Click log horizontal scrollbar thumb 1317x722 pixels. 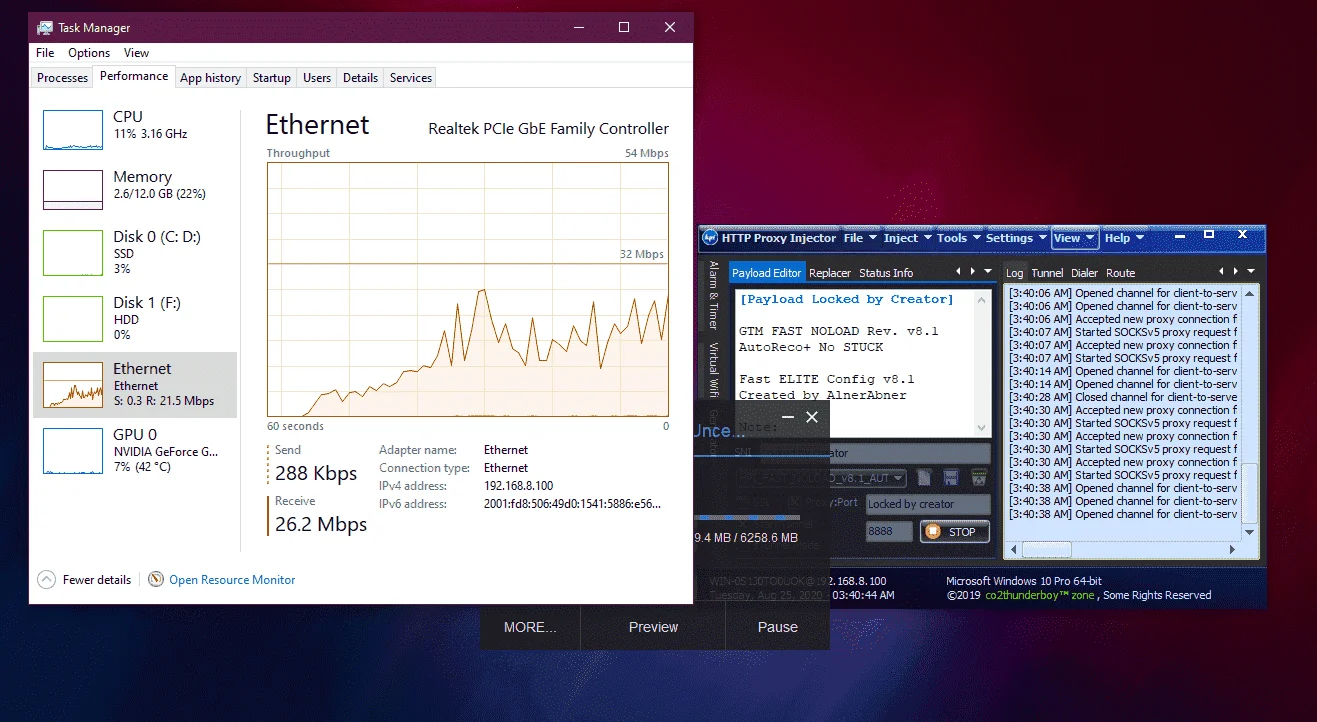(1046, 549)
